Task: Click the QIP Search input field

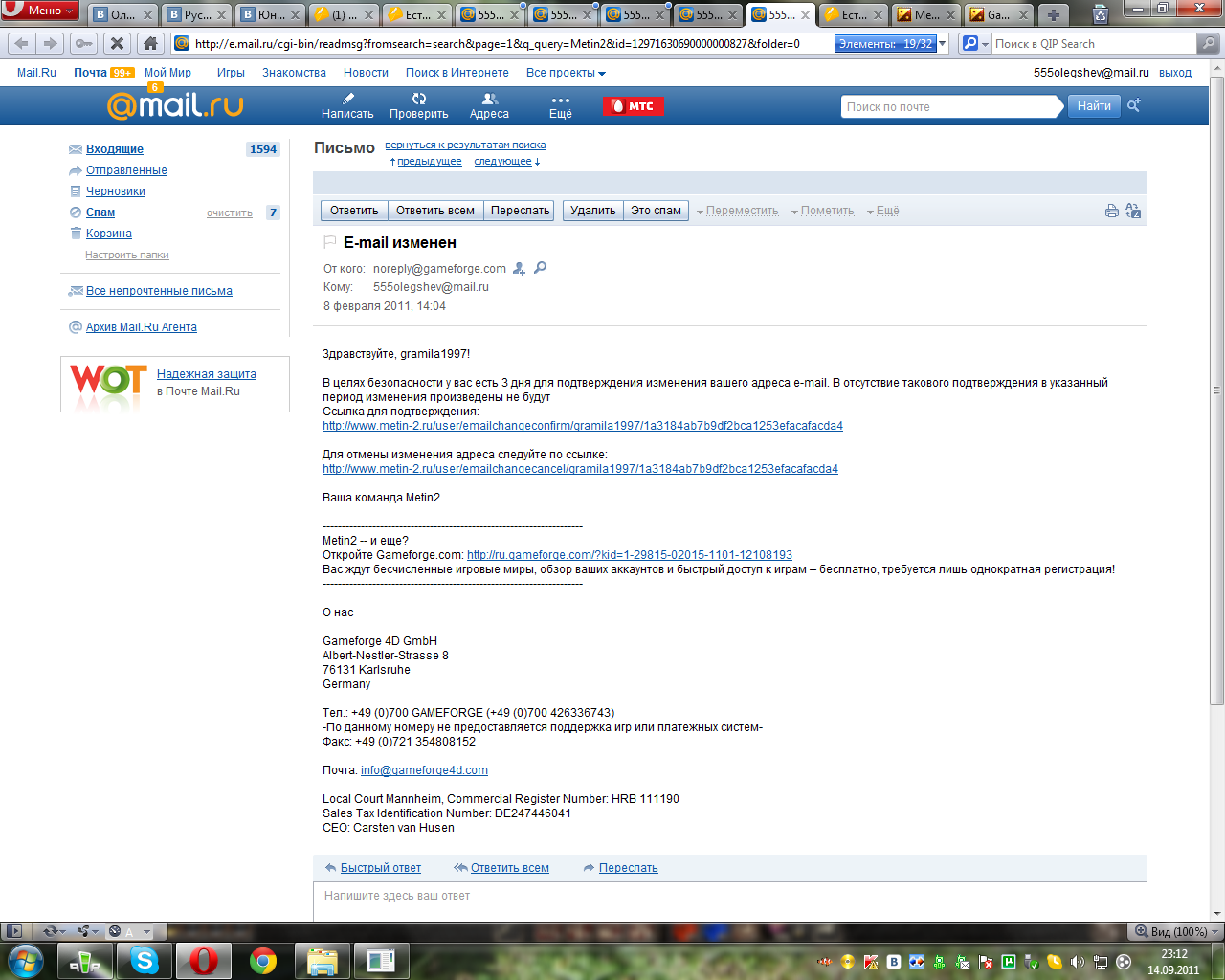Action: [1094, 43]
